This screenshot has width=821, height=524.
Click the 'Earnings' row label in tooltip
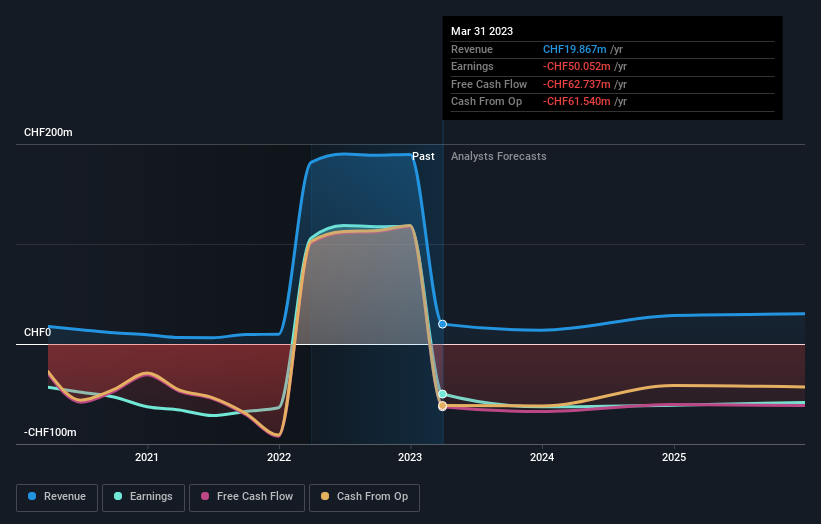(x=472, y=66)
